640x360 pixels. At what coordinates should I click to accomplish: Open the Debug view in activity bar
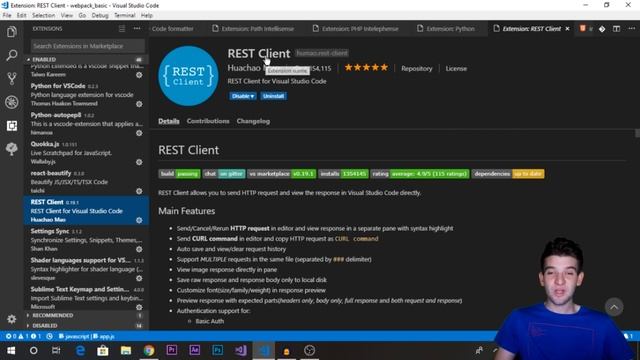[11, 102]
